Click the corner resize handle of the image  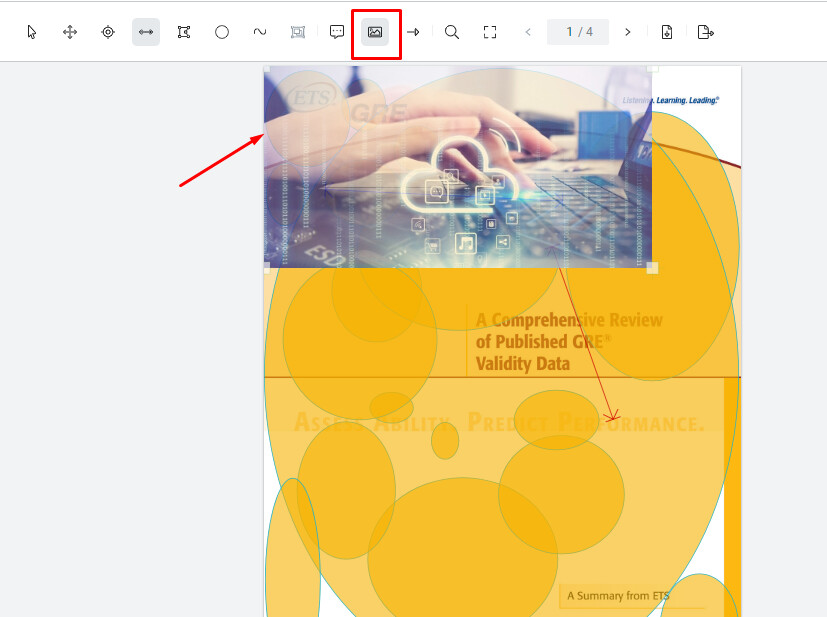(x=653, y=265)
